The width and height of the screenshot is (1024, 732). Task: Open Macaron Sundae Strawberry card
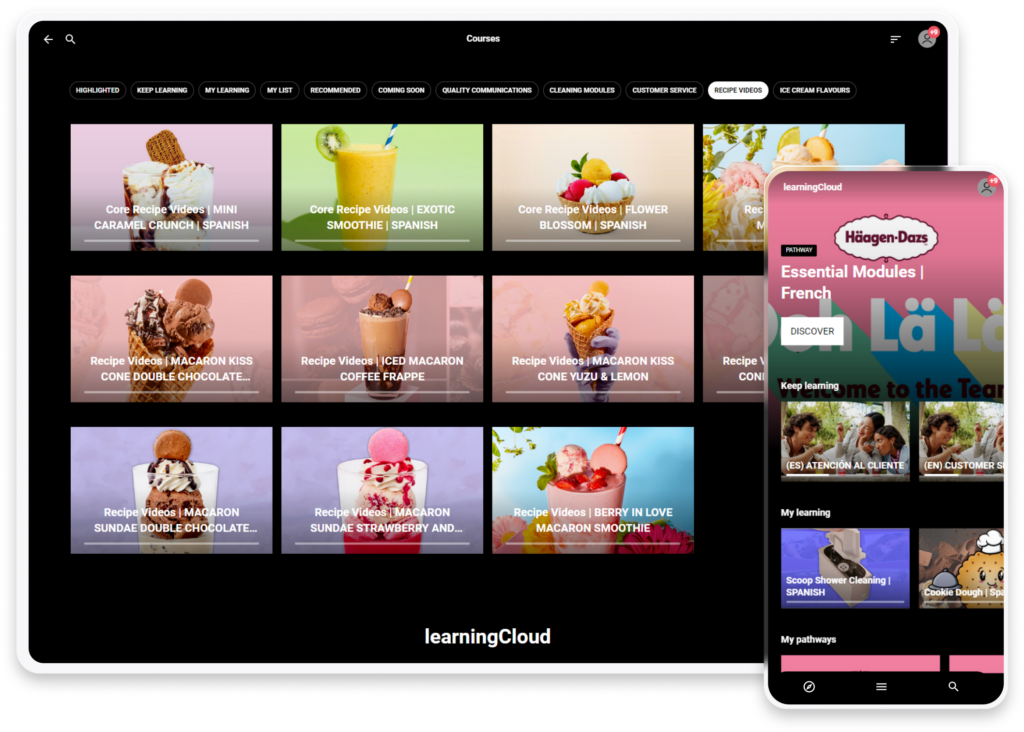pos(382,490)
